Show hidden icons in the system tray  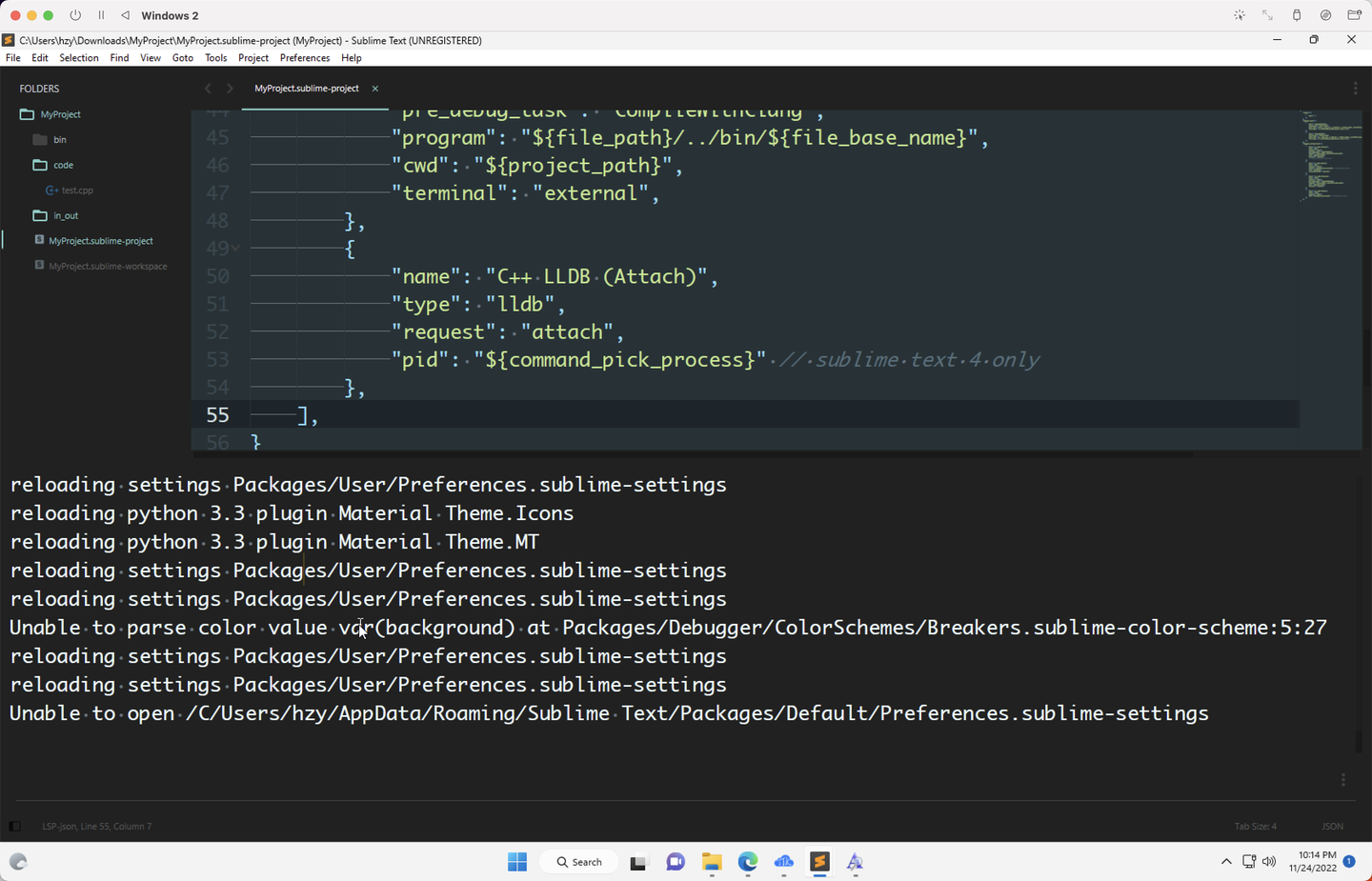click(x=1226, y=861)
